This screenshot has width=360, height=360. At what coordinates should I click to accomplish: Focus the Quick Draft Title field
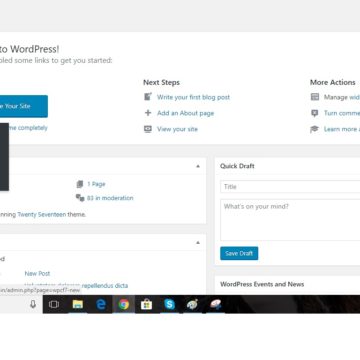point(290,187)
